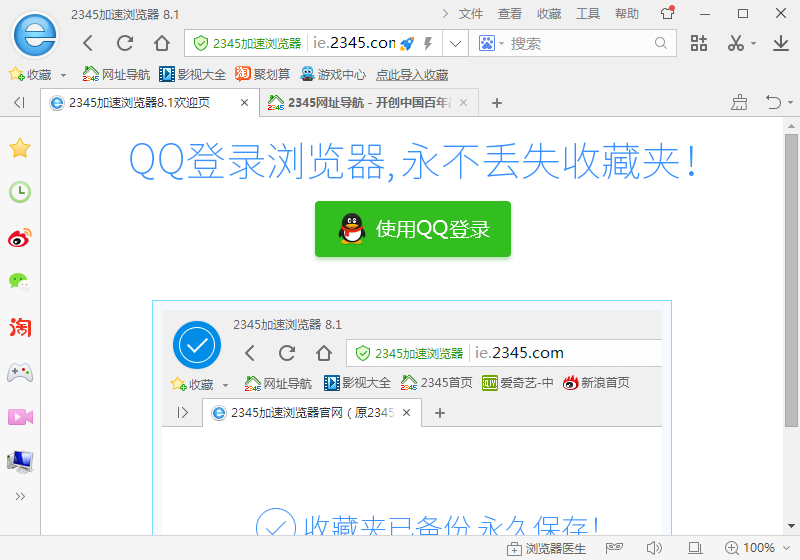Reload the page with refresh icon
This screenshot has width=800, height=560.
click(125, 43)
